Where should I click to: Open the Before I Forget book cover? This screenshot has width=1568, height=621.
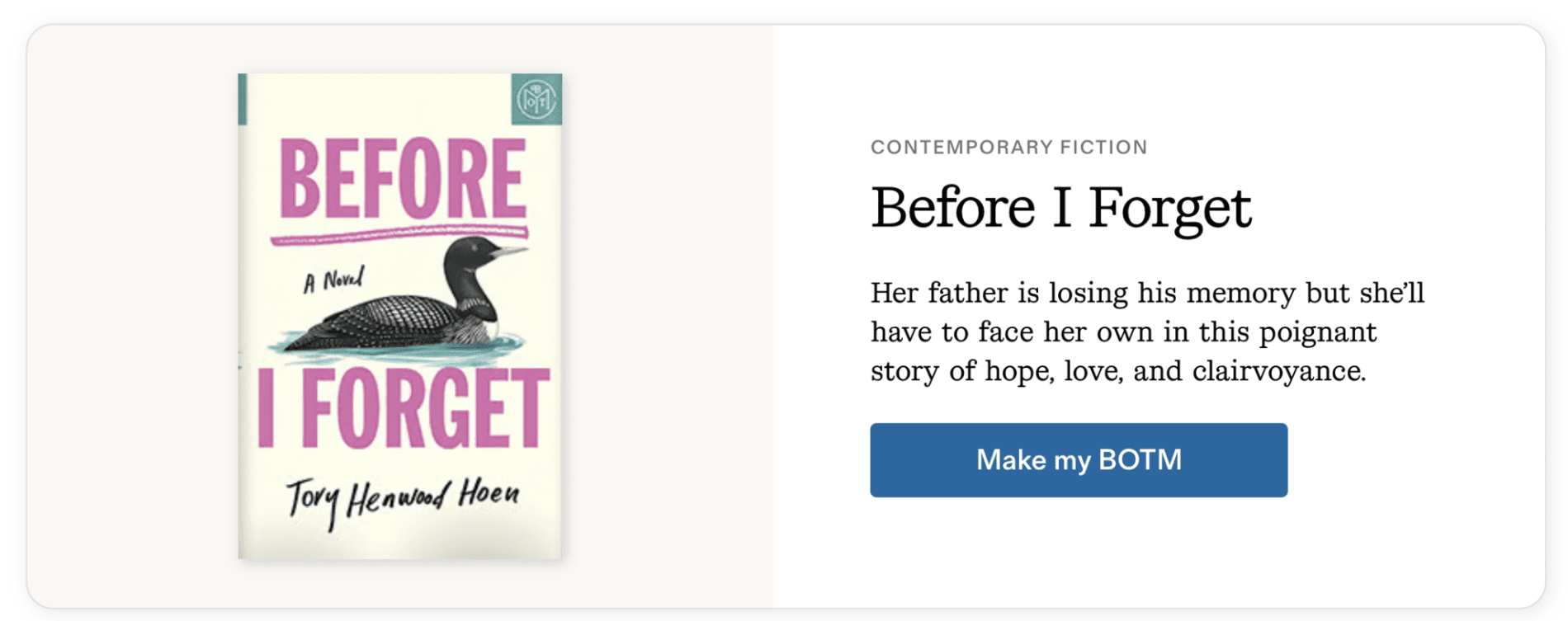point(399,317)
